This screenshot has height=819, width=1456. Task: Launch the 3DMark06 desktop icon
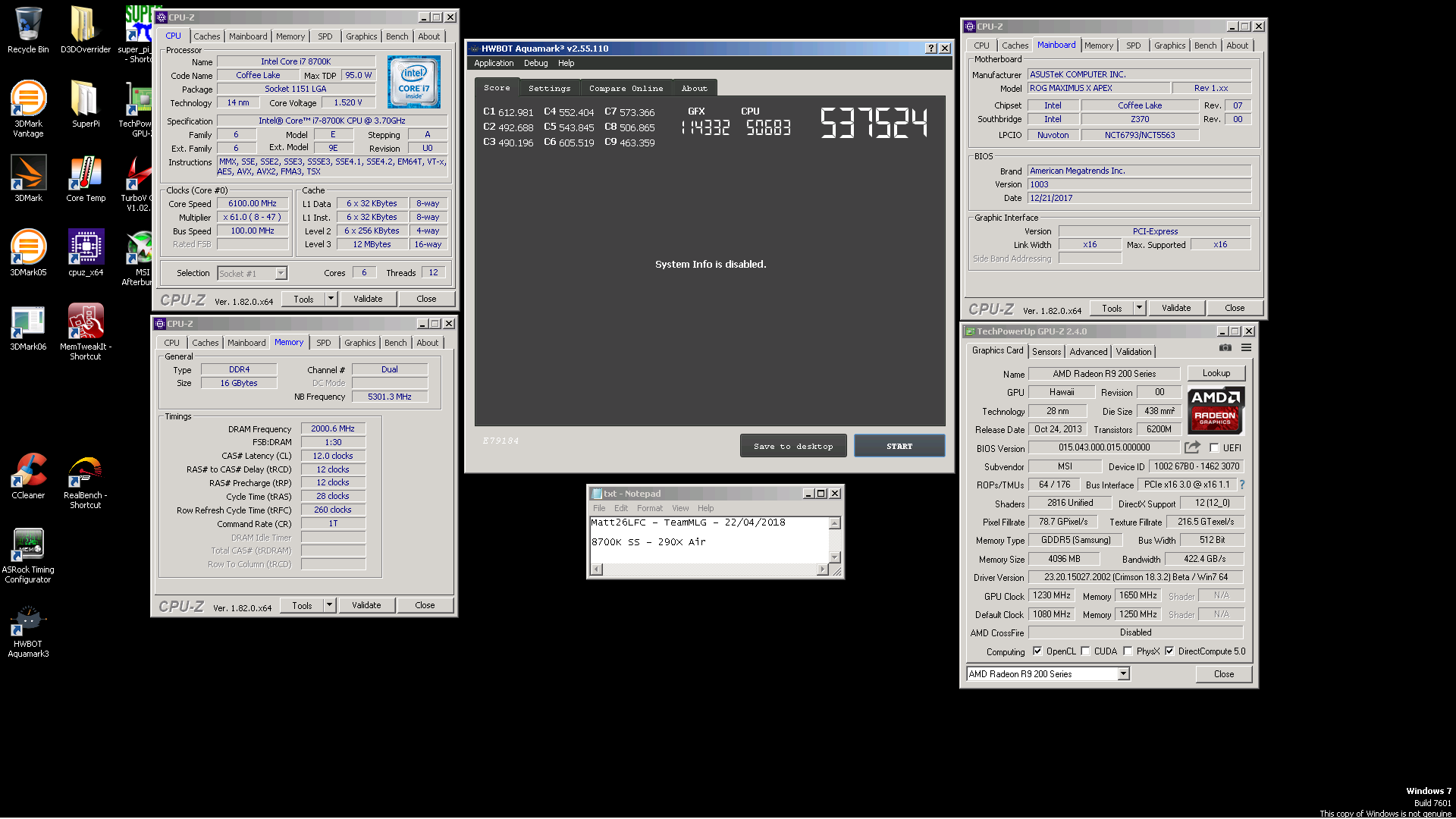[x=28, y=326]
